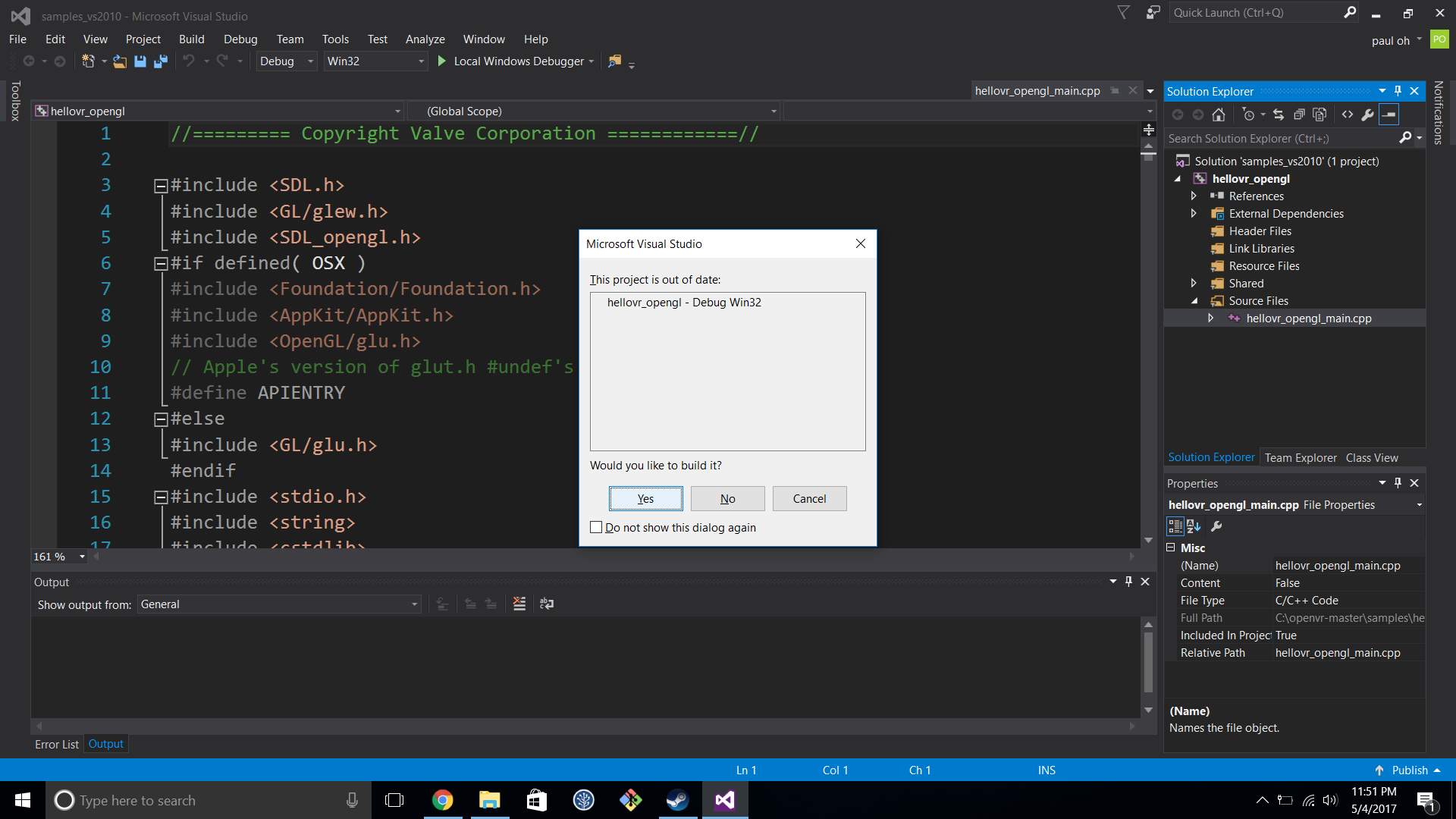This screenshot has height=819, width=1456.
Task: Open the File menu
Action: 17,39
